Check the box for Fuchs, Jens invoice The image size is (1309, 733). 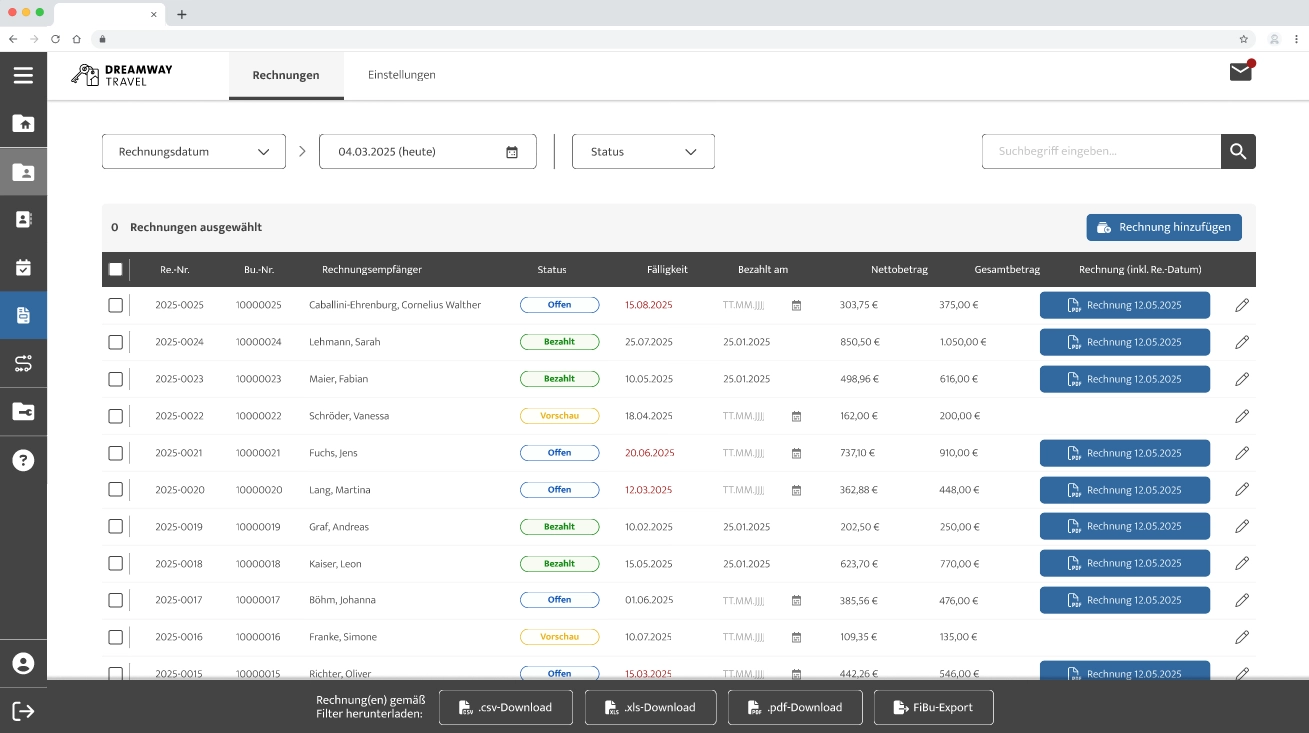[116, 453]
